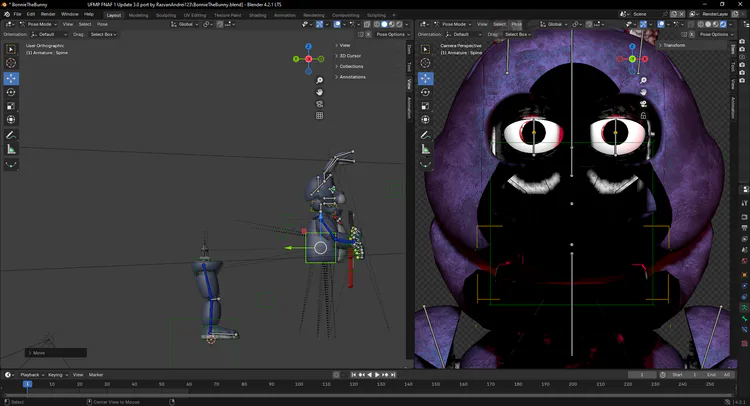The image size is (750, 406).
Task: Select the Select Box tool in left viewport
Action: pyautogui.click(x=11, y=49)
